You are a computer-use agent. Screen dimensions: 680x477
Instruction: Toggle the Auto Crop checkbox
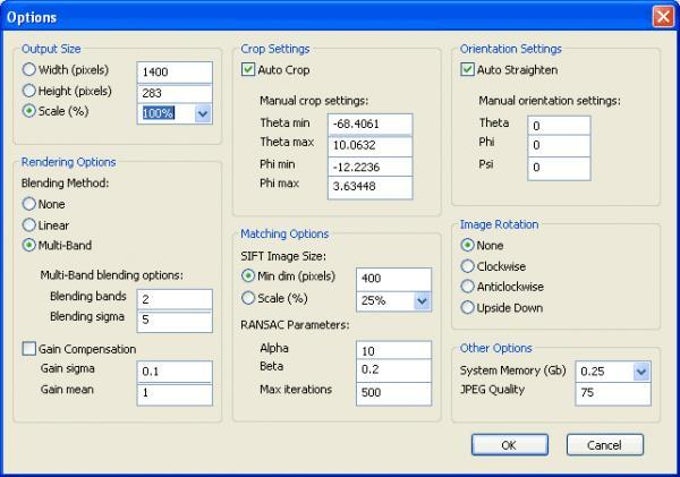click(x=248, y=69)
